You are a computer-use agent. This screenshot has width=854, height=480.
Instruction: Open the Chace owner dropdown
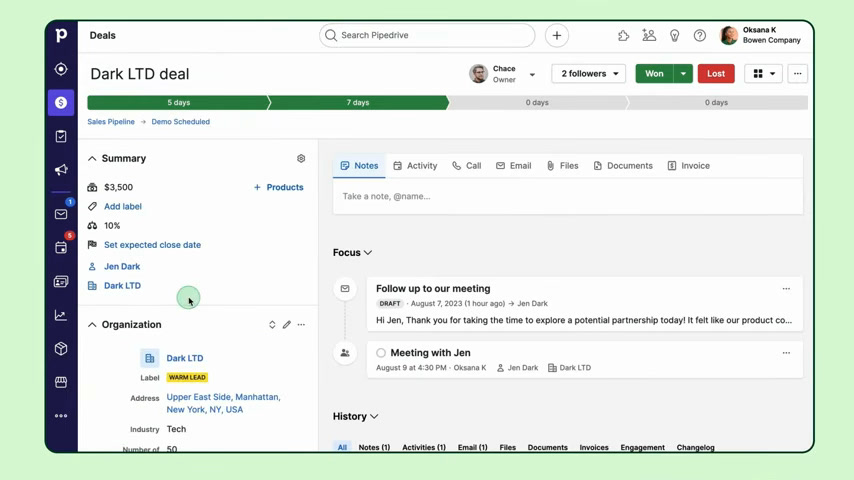532,75
